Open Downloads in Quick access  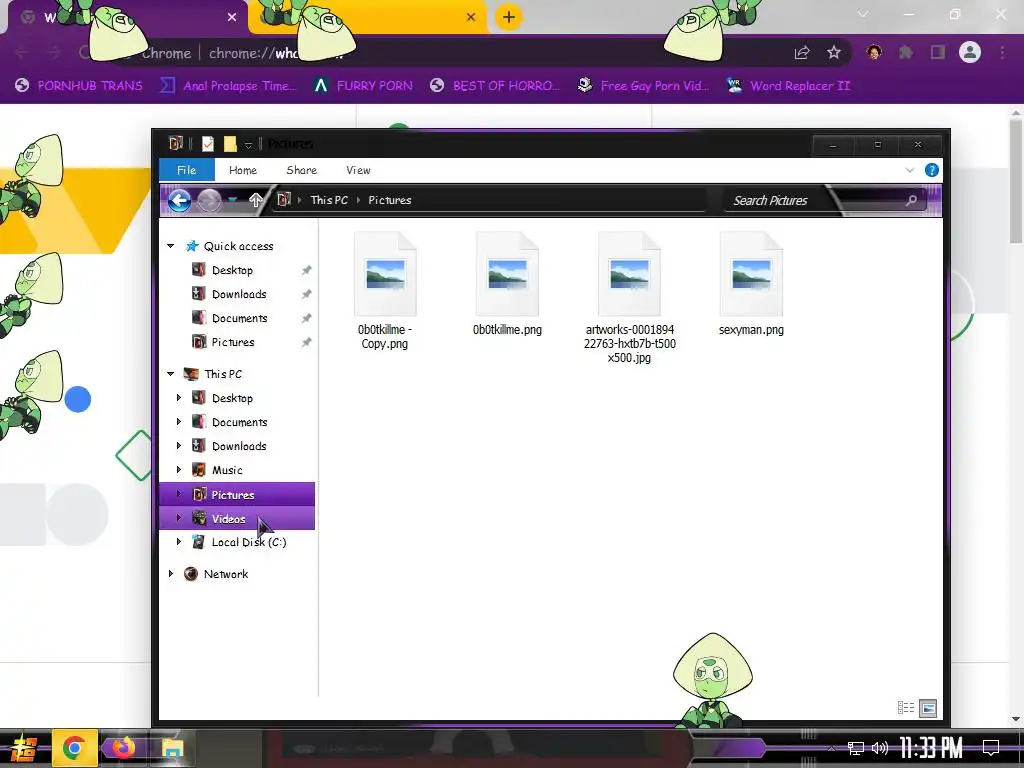click(x=239, y=295)
